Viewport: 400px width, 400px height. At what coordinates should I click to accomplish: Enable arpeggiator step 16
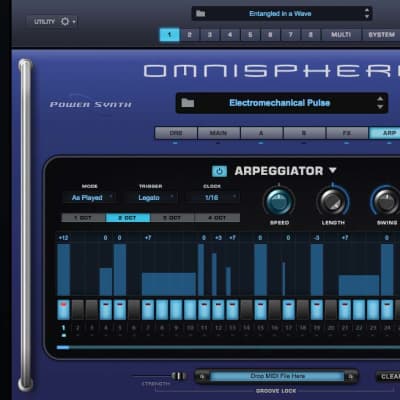click(275, 310)
